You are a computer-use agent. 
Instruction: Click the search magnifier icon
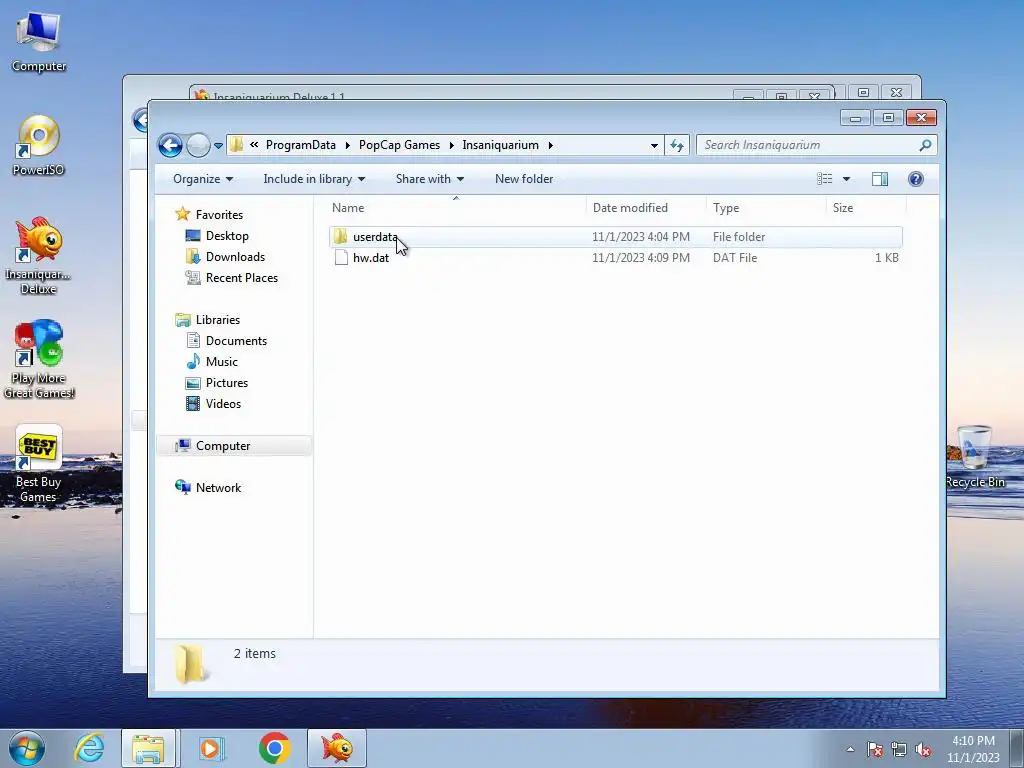925,145
